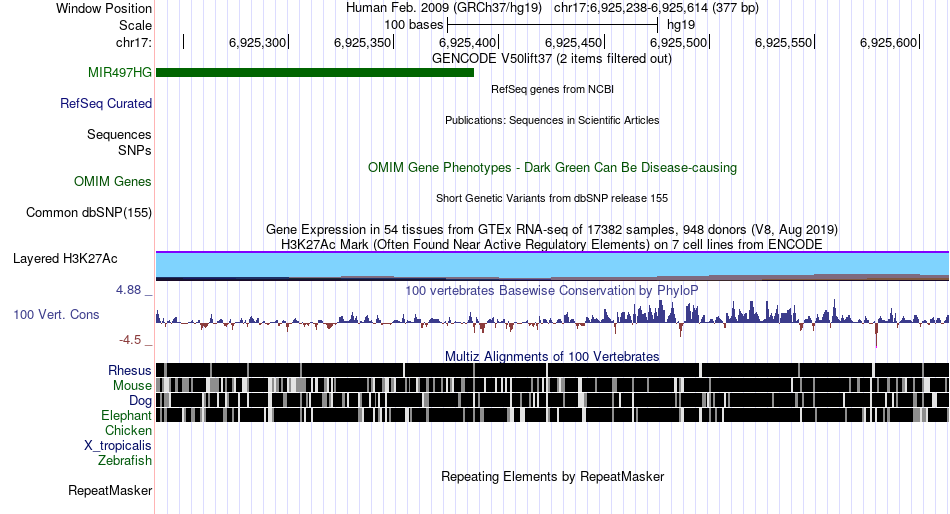Image resolution: width=950 pixels, height=514 pixels.
Task: Click the chr17: ruler label
Action: (134, 42)
